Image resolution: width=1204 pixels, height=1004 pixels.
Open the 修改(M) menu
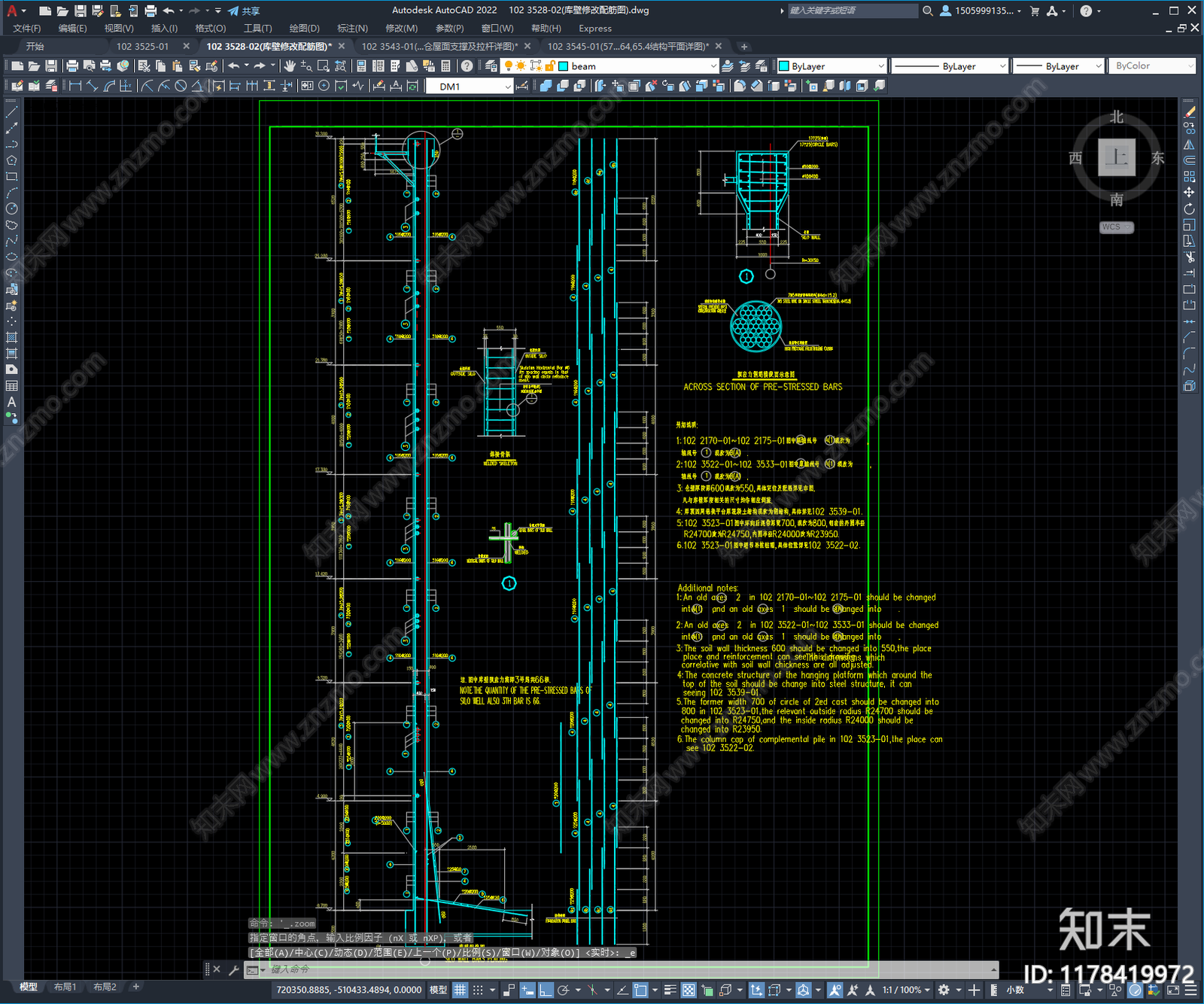click(x=401, y=29)
